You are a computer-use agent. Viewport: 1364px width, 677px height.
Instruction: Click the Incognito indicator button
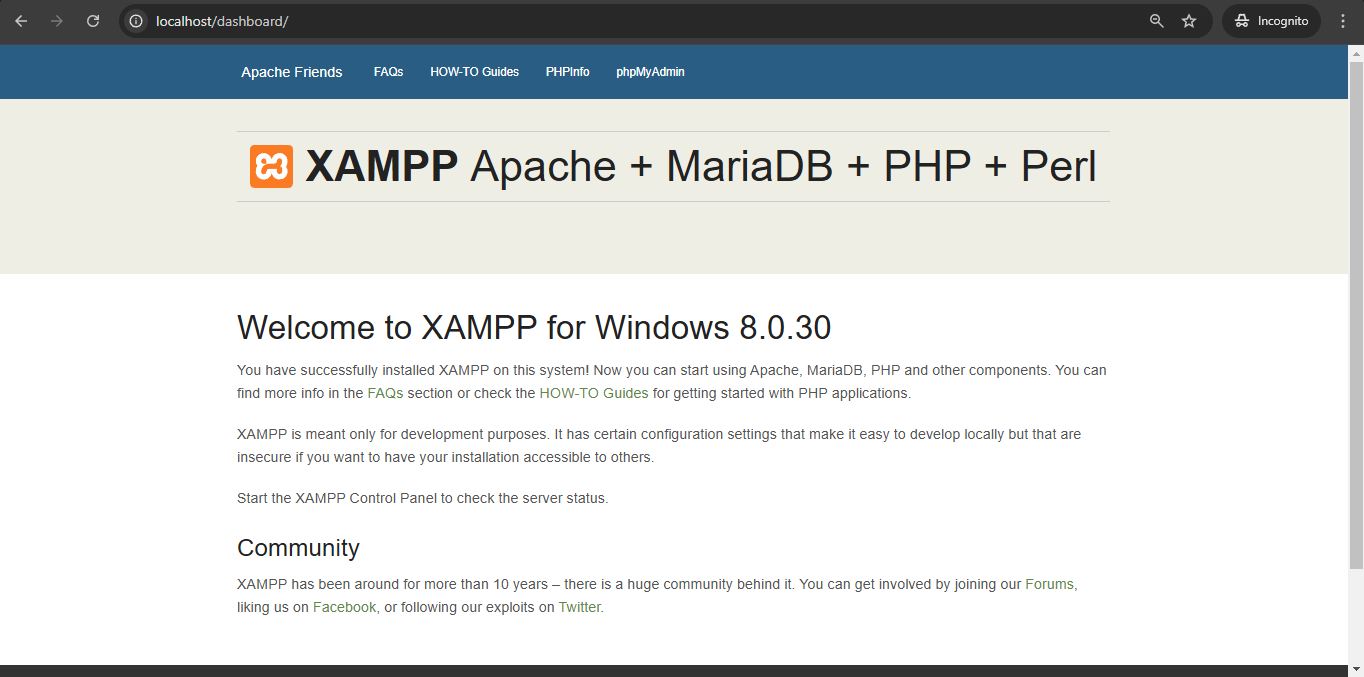1271,21
